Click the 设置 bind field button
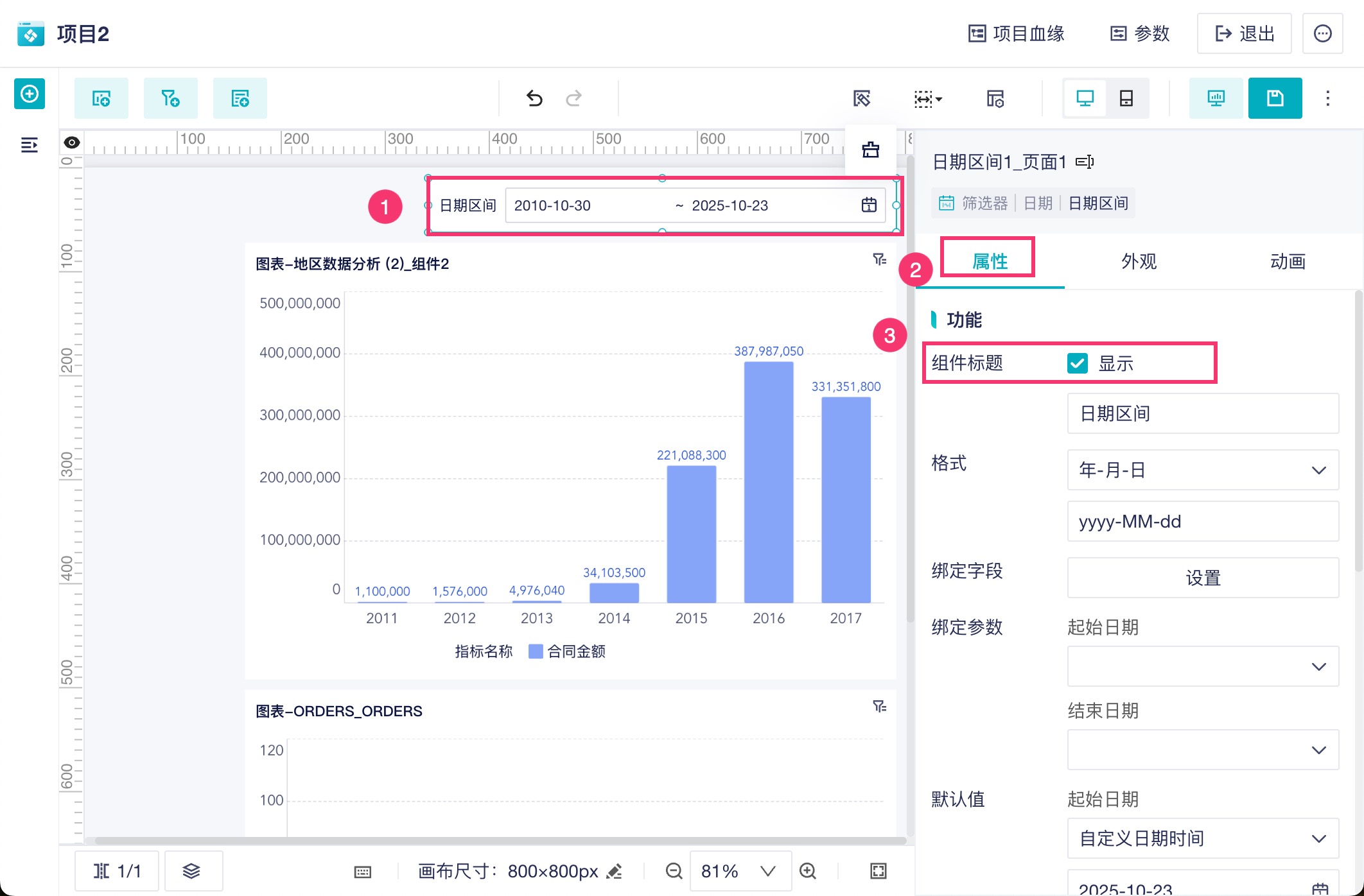 [1202, 578]
